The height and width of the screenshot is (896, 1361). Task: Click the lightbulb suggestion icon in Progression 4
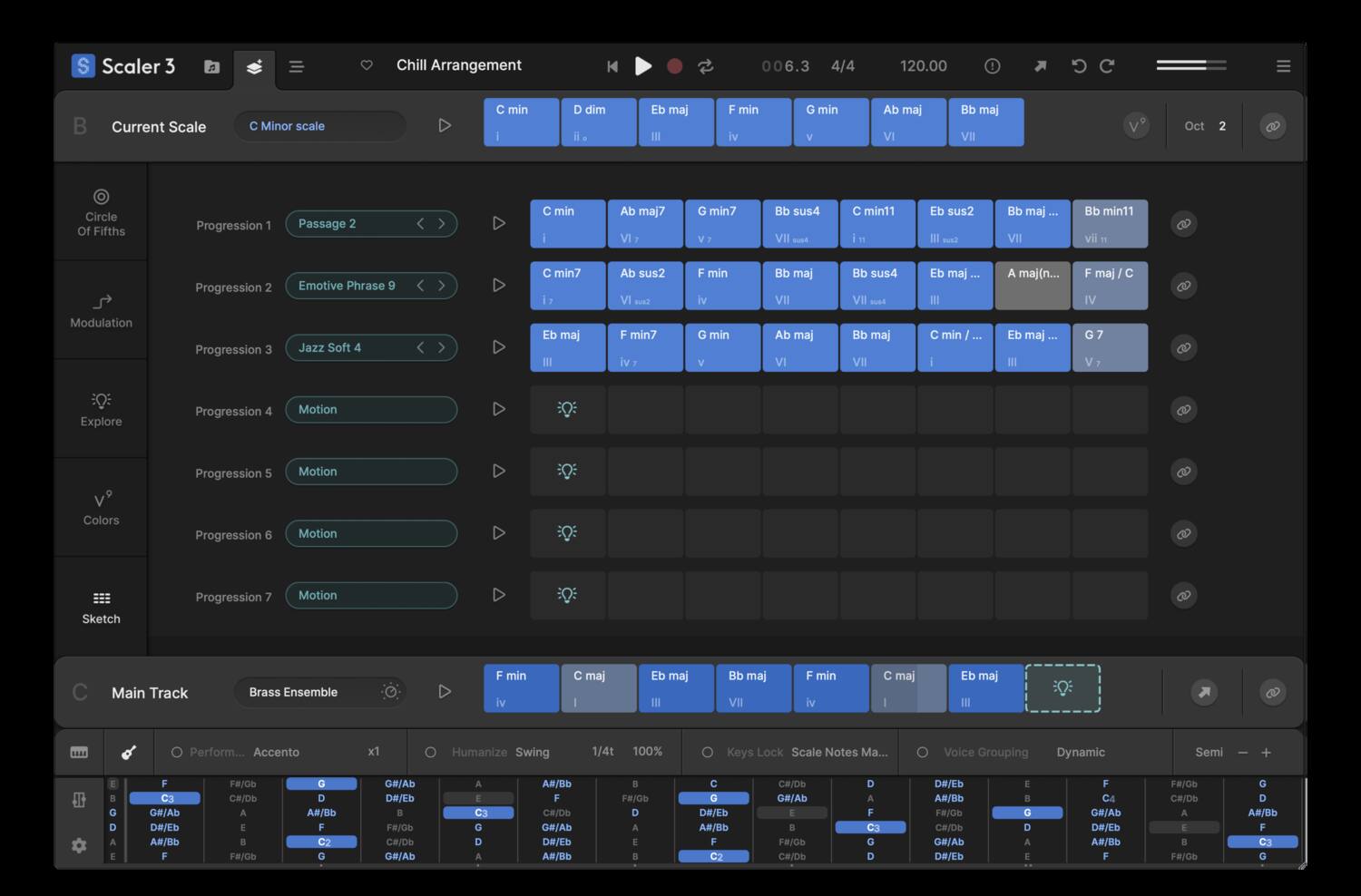tap(567, 409)
